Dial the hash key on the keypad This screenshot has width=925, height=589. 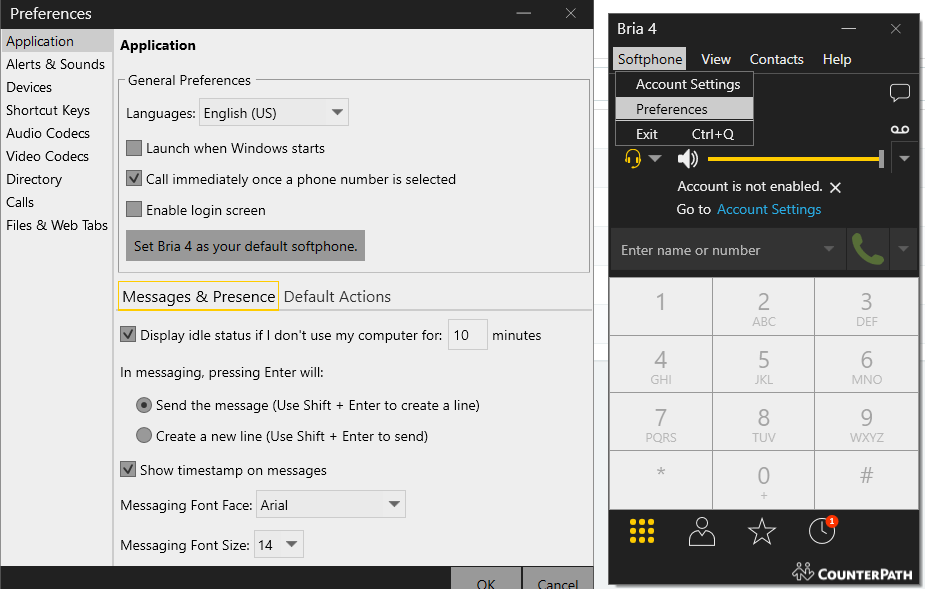click(867, 480)
